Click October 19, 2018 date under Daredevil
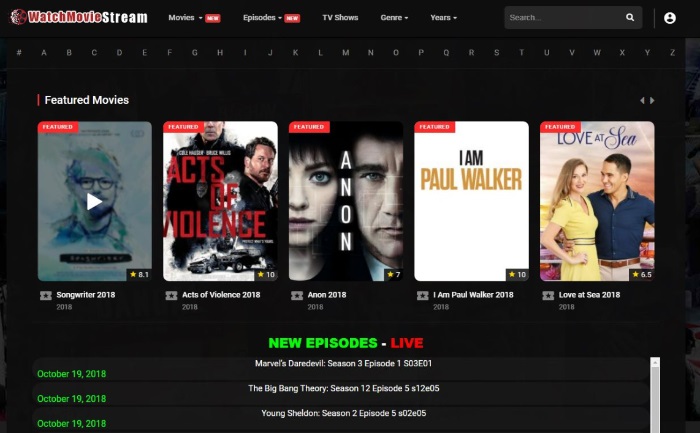This screenshot has width=700, height=433. click(x=71, y=374)
